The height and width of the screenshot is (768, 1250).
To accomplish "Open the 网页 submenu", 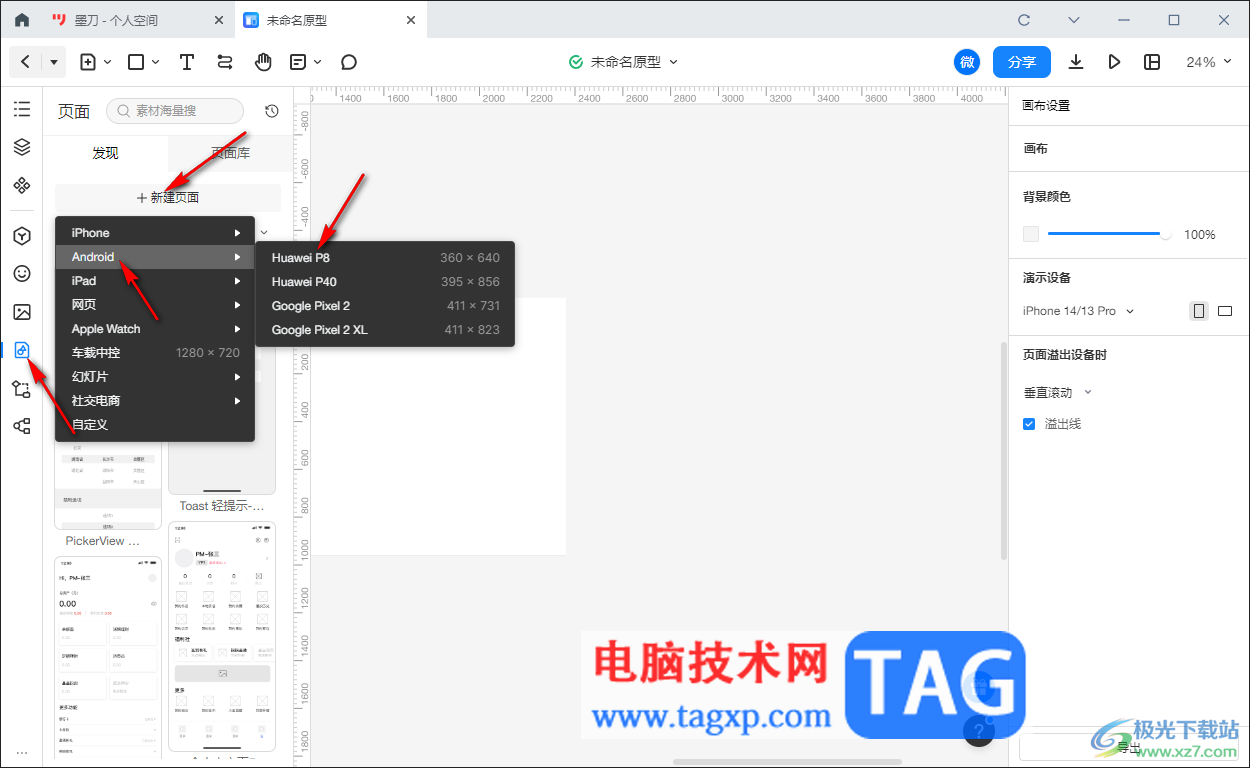I will click(x=155, y=305).
